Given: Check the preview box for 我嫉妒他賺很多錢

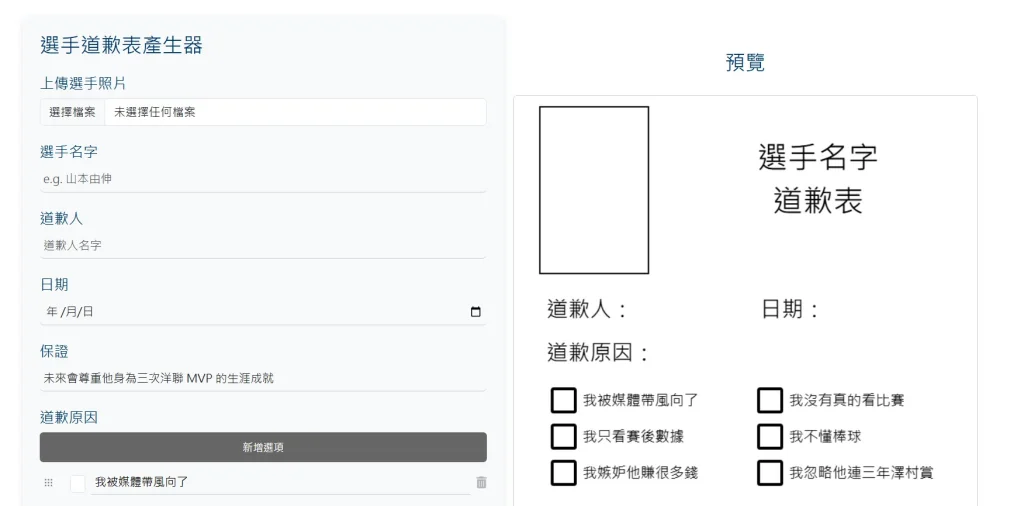Looking at the screenshot, I should tap(563, 473).
